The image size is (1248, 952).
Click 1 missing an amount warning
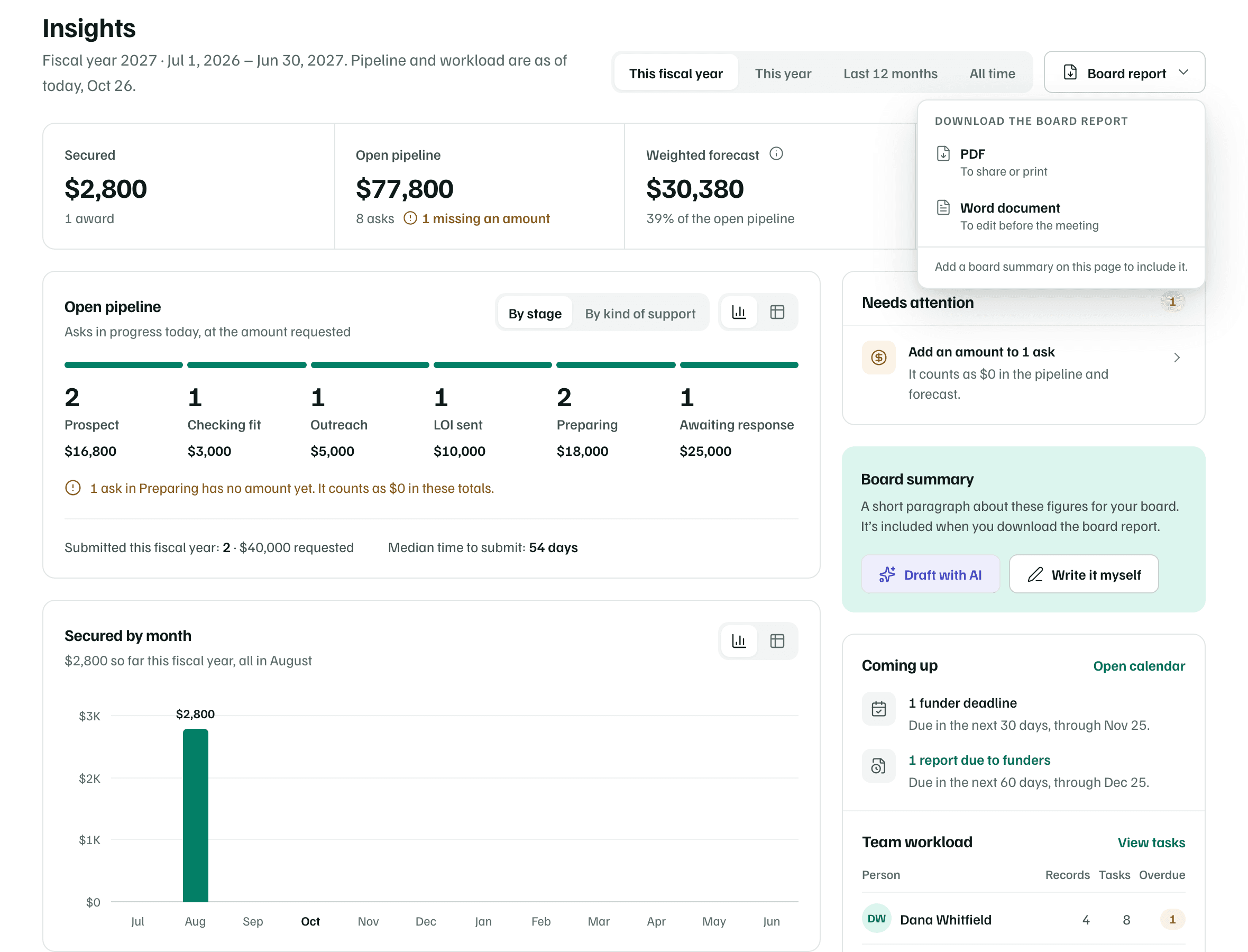(x=476, y=219)
